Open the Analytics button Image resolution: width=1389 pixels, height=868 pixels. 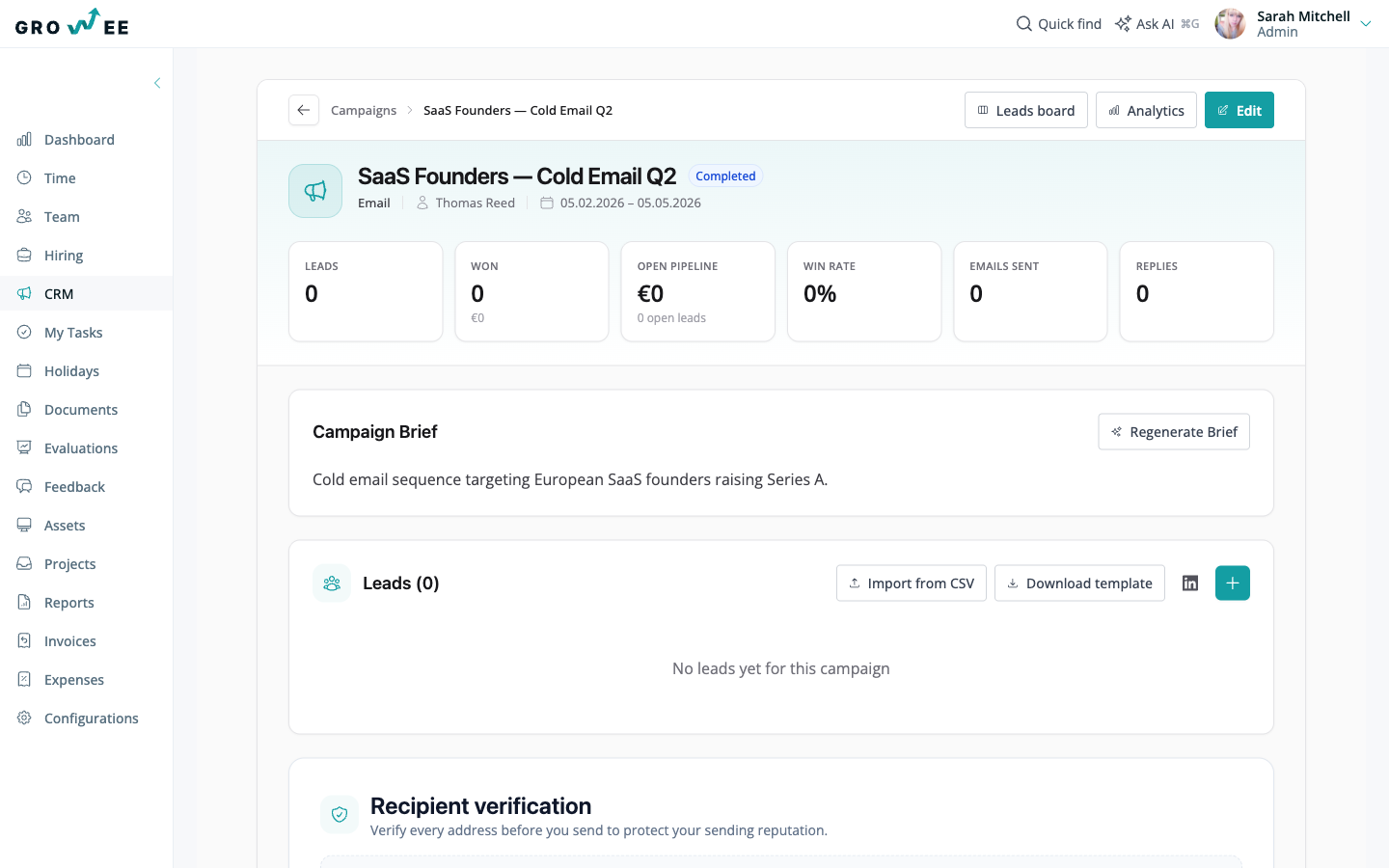[x=1146, y=110]
